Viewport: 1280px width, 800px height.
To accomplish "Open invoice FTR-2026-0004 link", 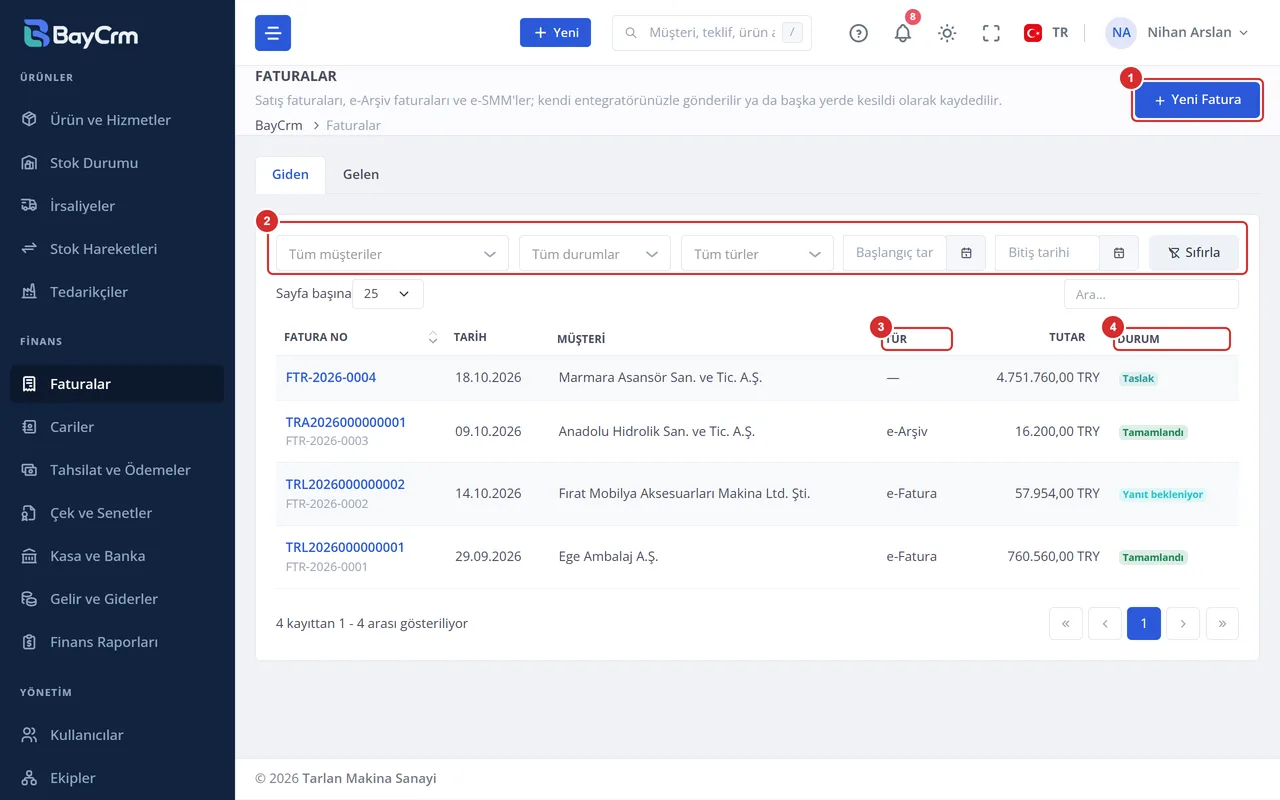I will [x=331, y=377].
